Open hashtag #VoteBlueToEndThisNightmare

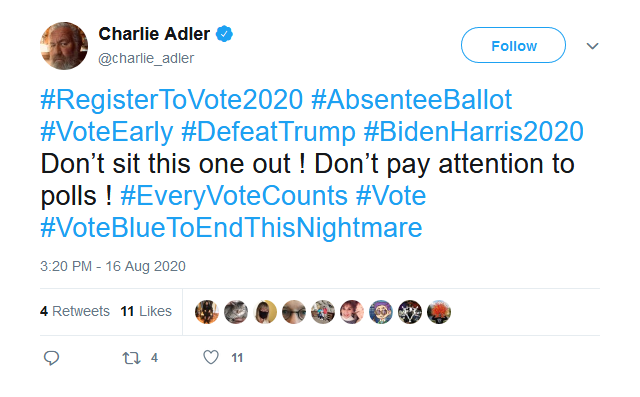tap(231, 228)
